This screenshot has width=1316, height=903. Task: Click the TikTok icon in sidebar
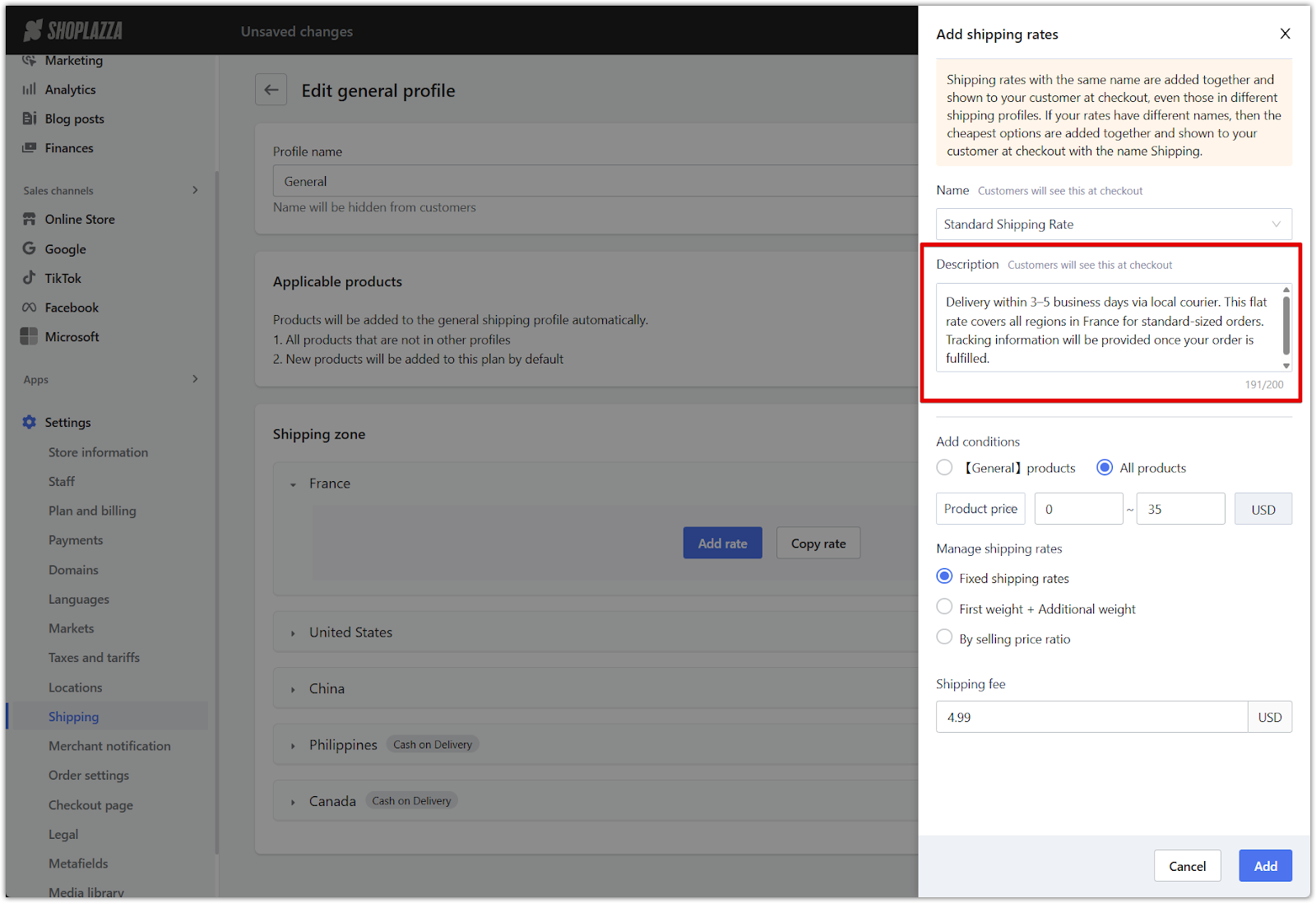click(x=30, y=278)
